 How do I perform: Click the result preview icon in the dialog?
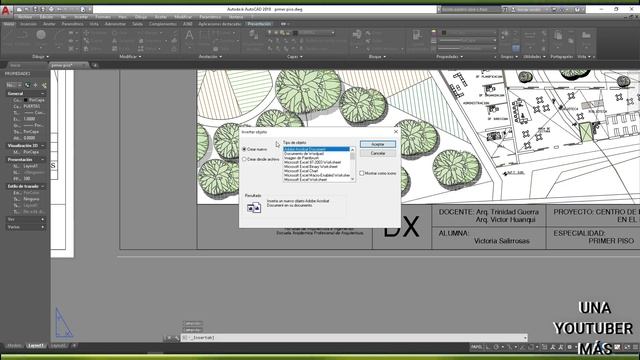click(254, 208)
